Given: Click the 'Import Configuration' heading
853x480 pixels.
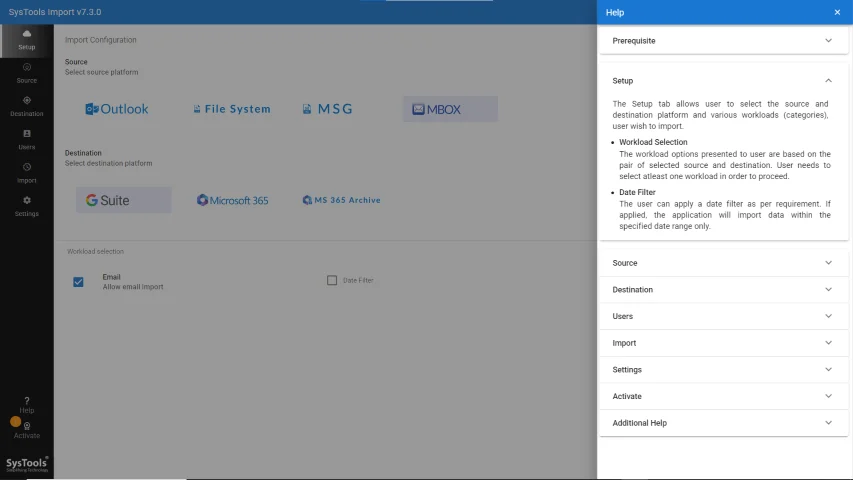Looking at the screenshot, I should coord(101,40).
